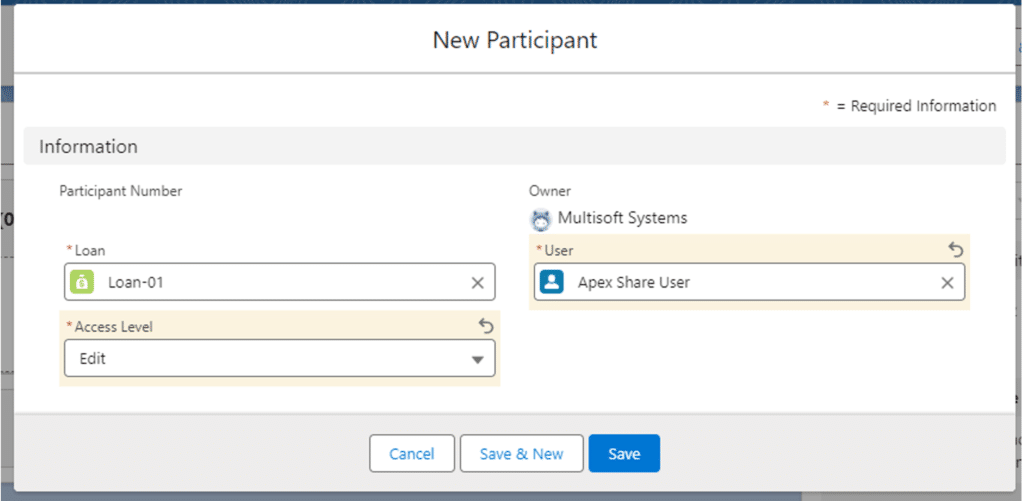
Task: Save the new participant record
Action: tap(624, 453)
